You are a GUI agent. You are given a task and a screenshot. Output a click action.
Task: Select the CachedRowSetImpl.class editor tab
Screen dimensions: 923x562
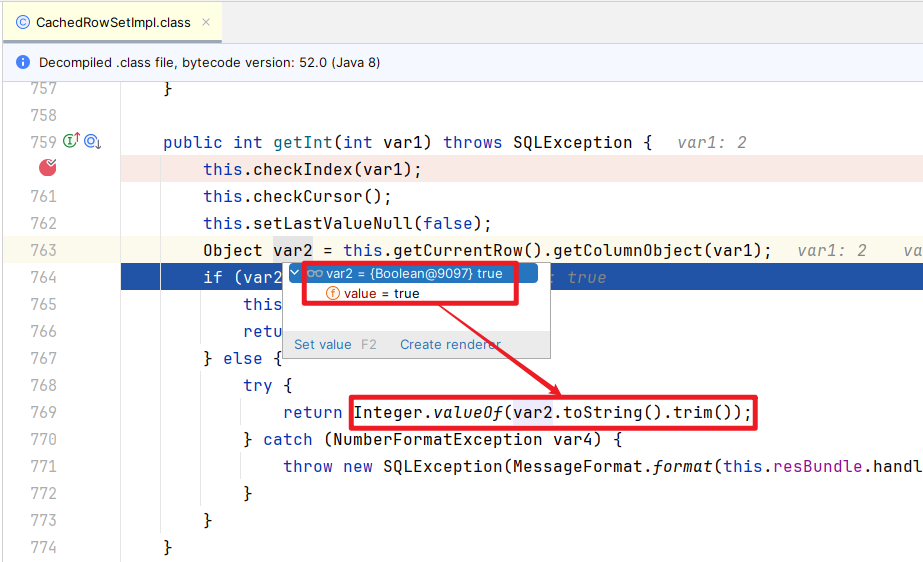112,22
